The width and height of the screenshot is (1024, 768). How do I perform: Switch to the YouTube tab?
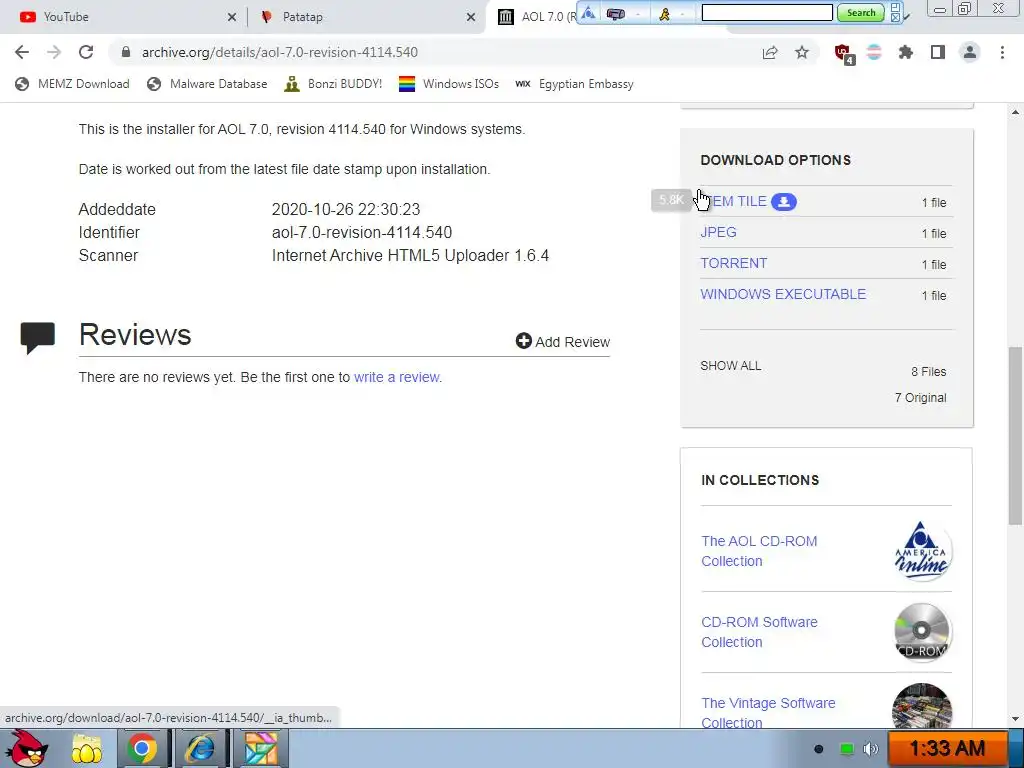[x=124, y=17]
